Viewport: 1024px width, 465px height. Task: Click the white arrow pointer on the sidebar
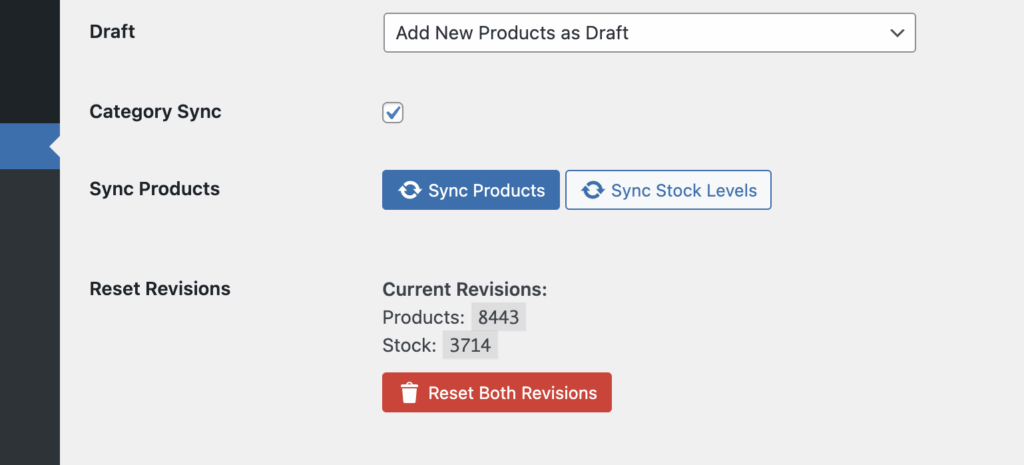coord(55,146)
